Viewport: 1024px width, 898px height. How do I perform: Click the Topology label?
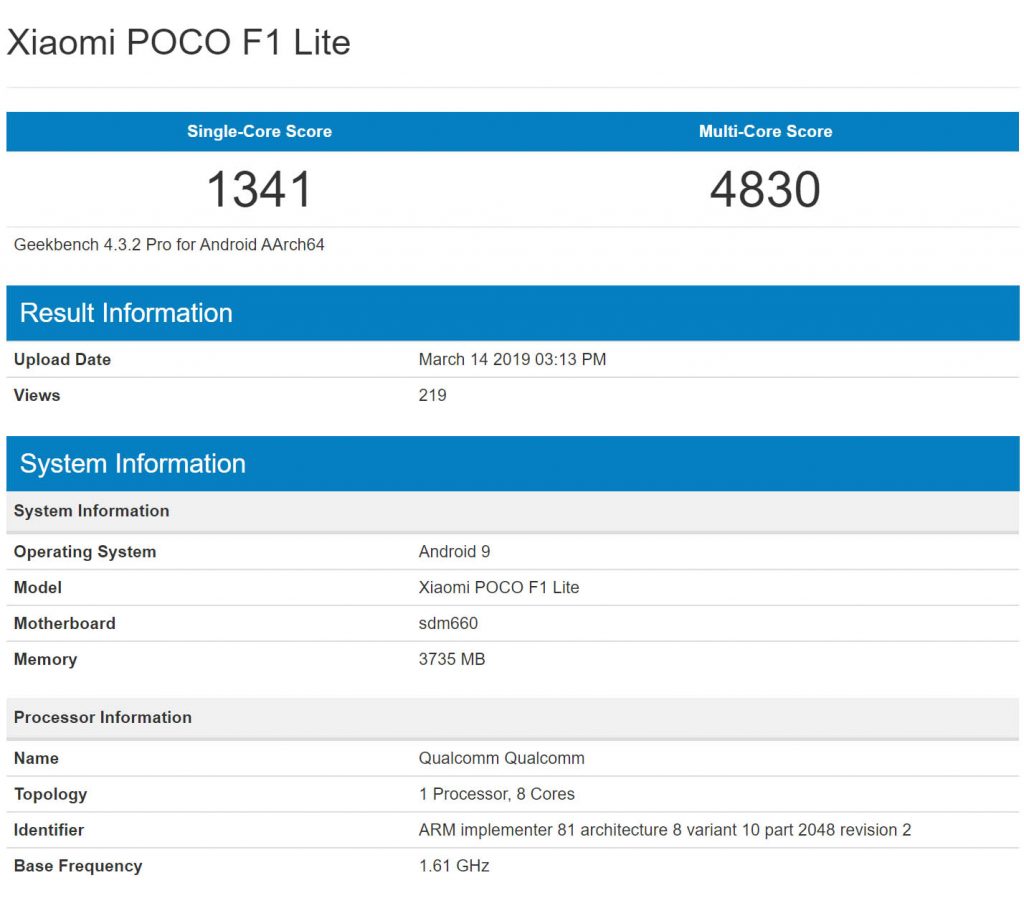(x=50, y=794)
